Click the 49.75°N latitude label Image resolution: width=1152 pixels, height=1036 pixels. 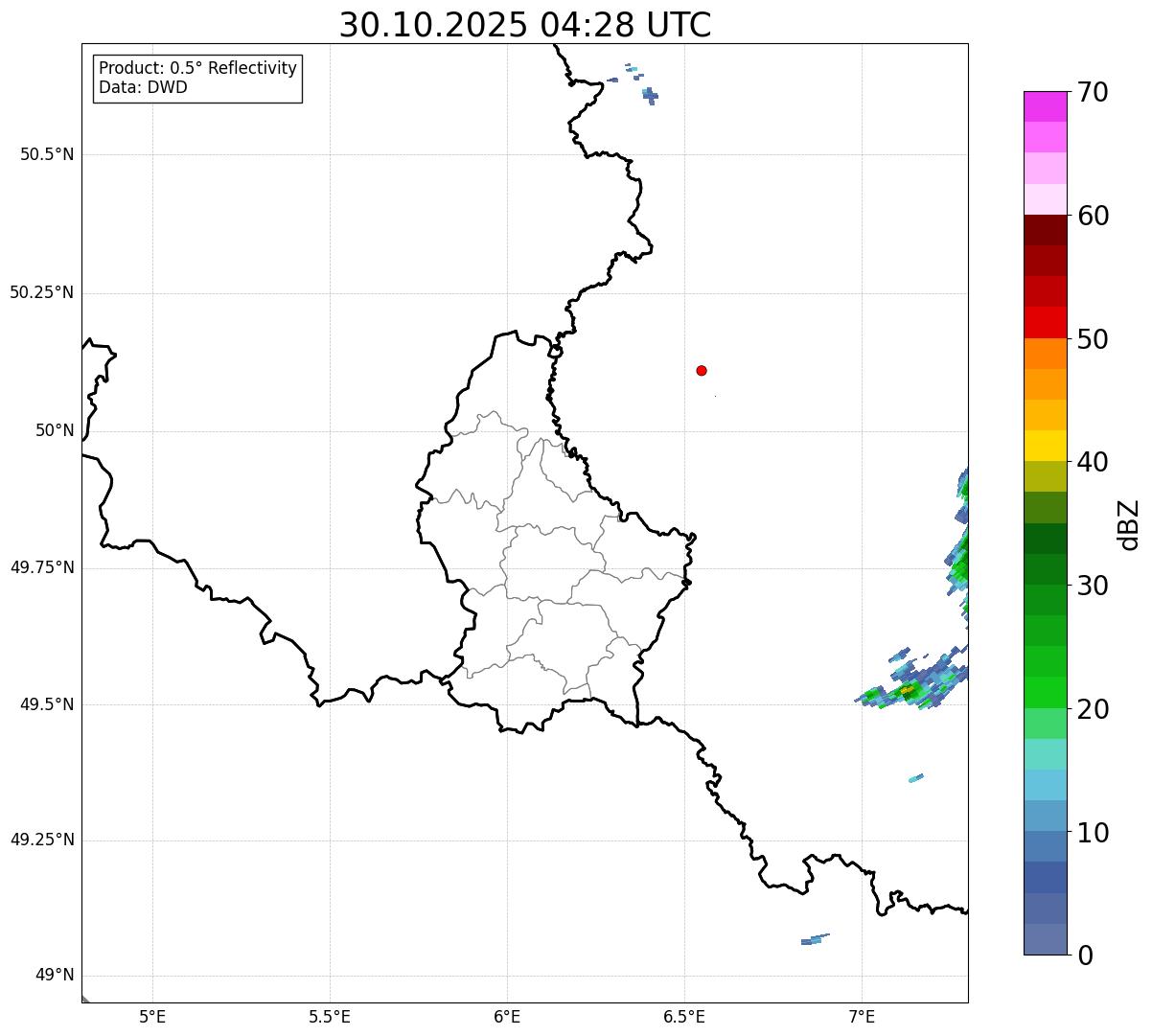pyautogui.click(x=42, y=567)
